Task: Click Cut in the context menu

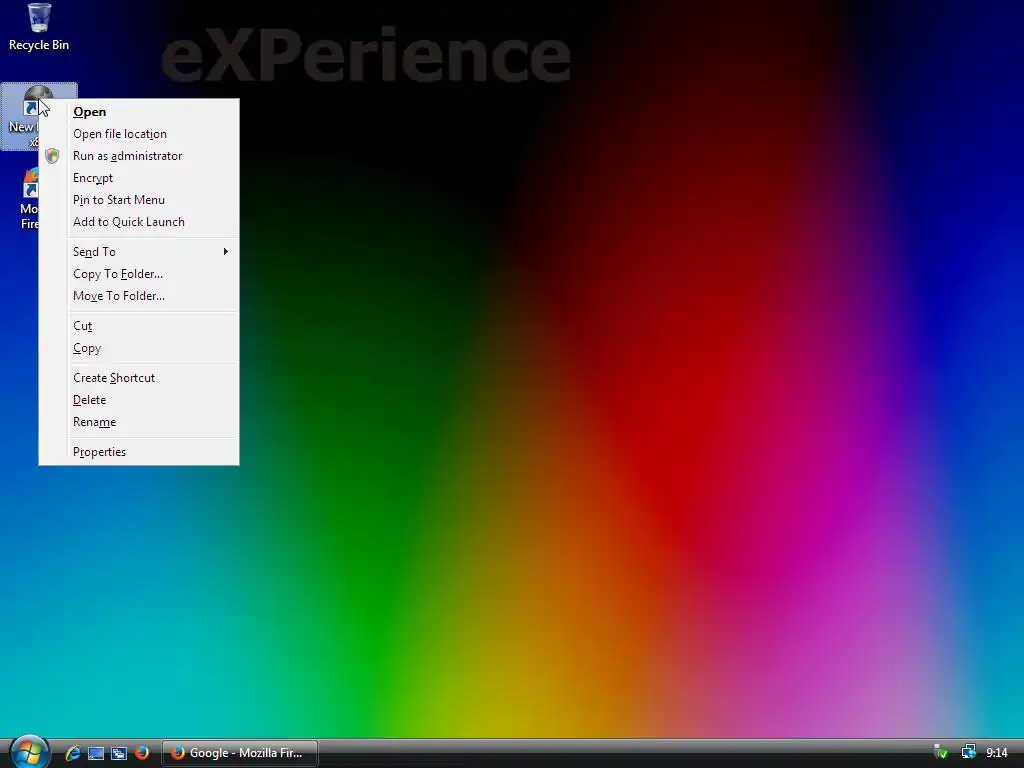Action: pos(139,326)
